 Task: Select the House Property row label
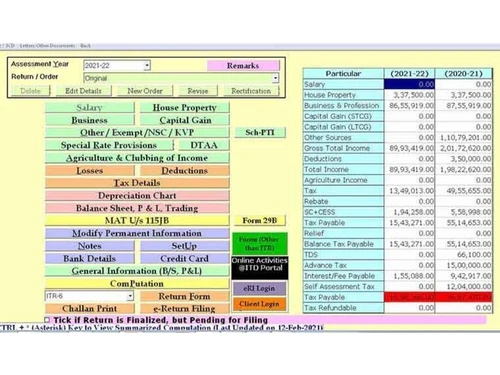pos(343,95)
